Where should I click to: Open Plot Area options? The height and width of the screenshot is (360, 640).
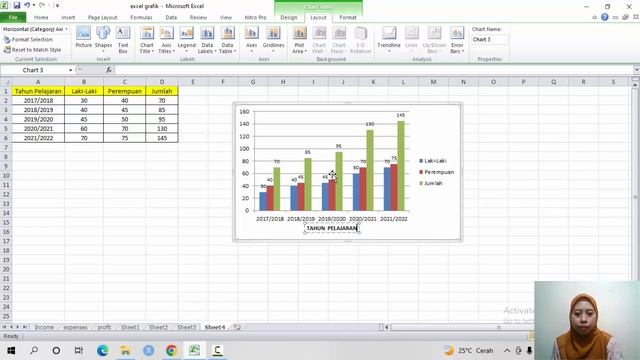tap(299, 39)
